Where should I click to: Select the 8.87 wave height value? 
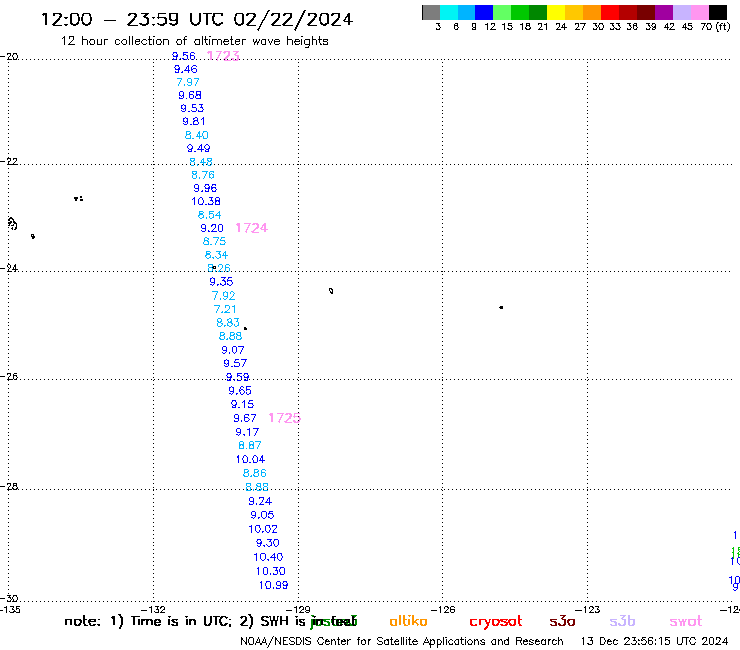click(250, 446)
